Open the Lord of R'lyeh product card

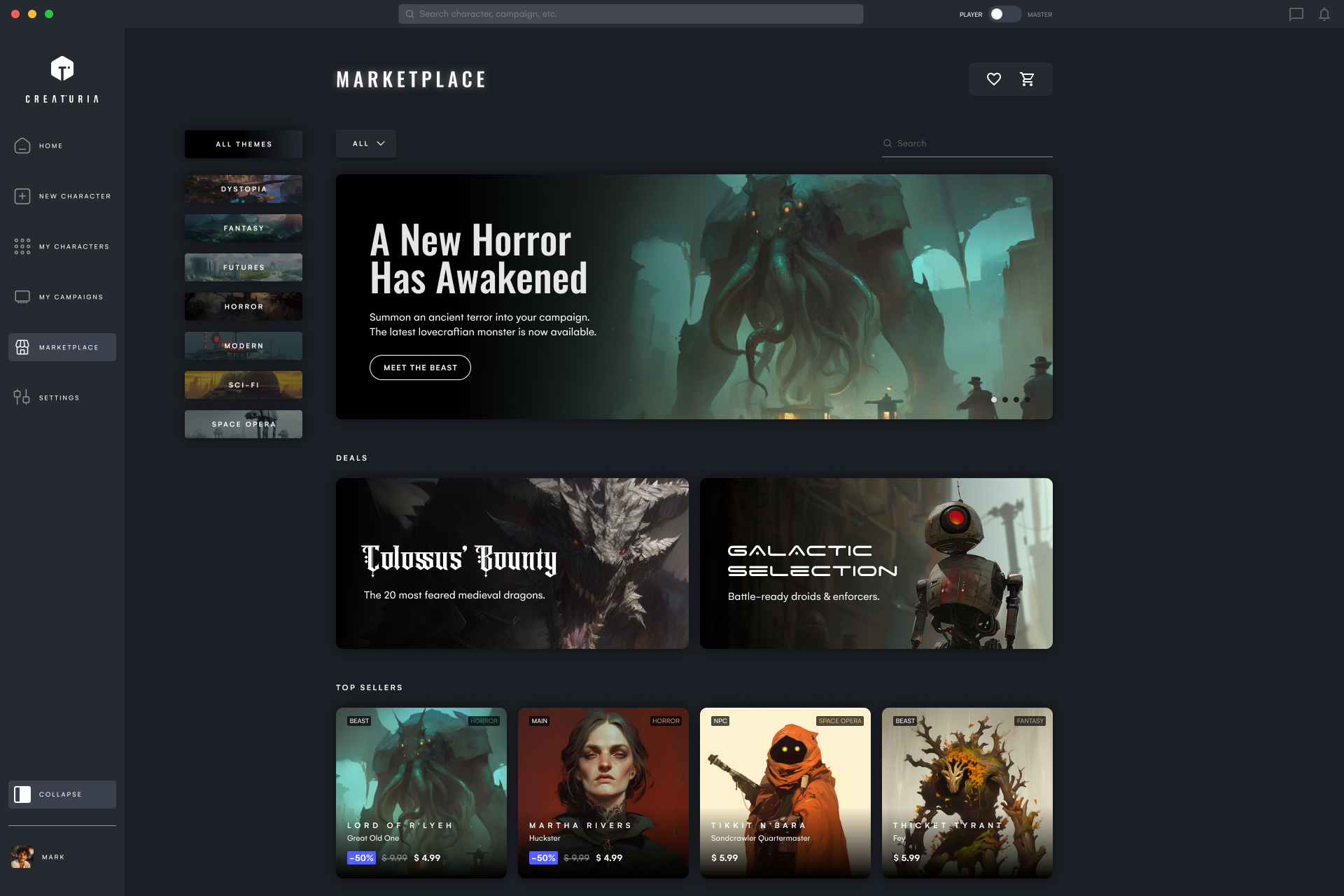421,792
